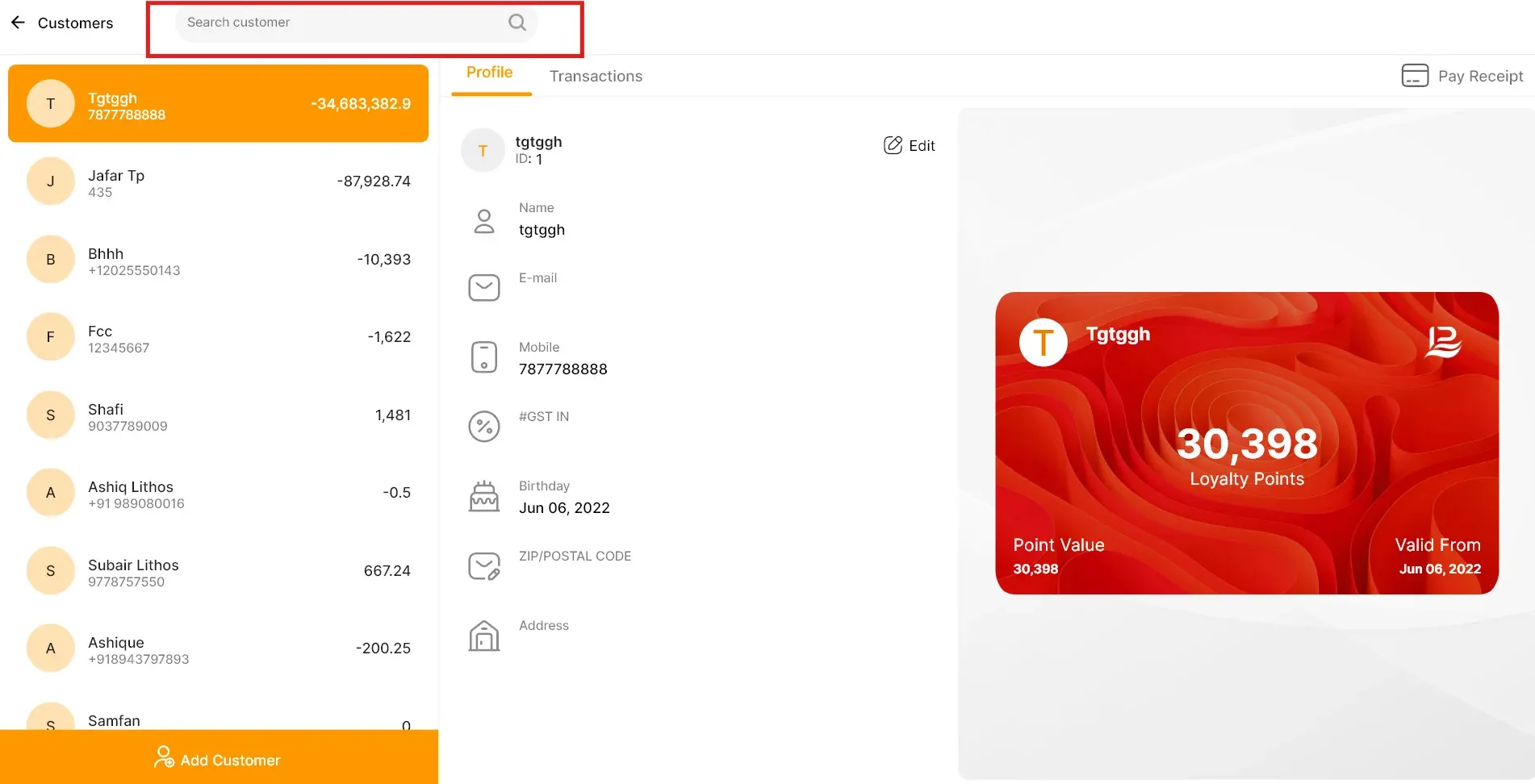This screenshot has height=784, width=1535.
Task: Select customer Jafar Tp from list
Action: (218, 181)
